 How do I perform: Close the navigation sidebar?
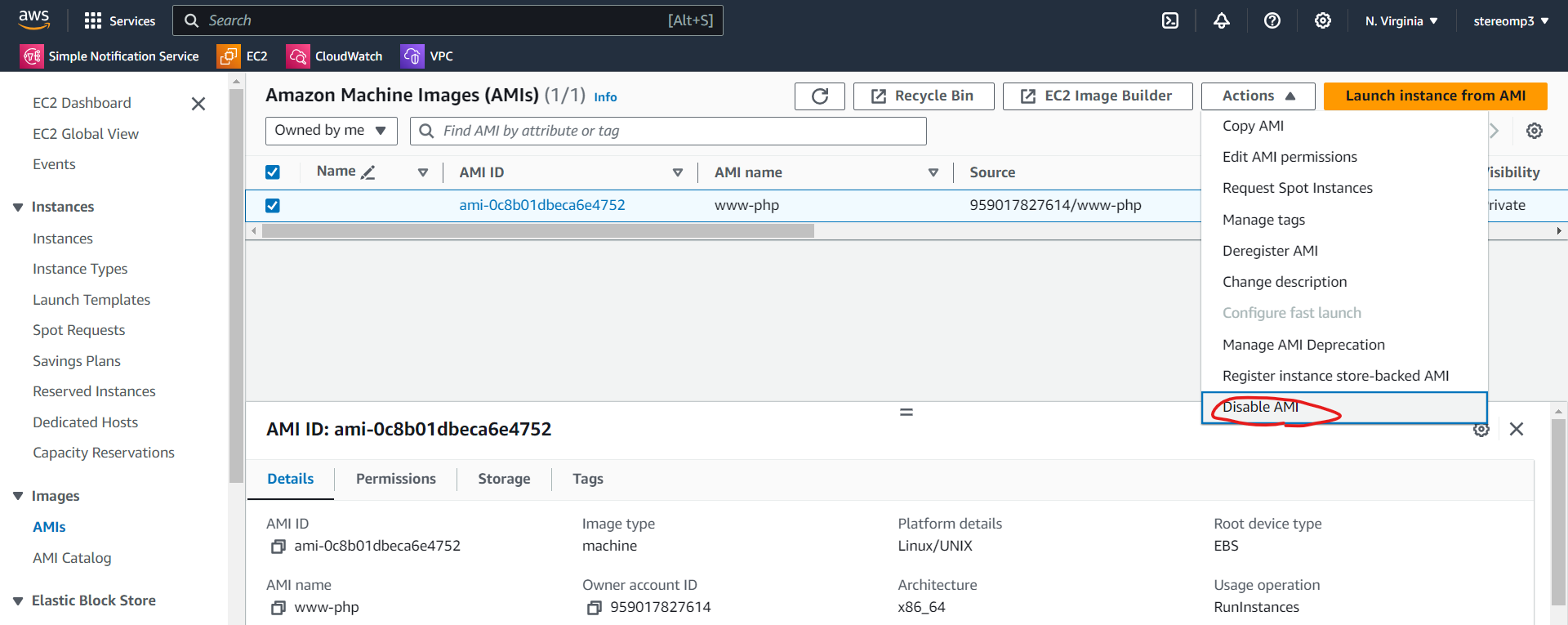tap(198, 104)
